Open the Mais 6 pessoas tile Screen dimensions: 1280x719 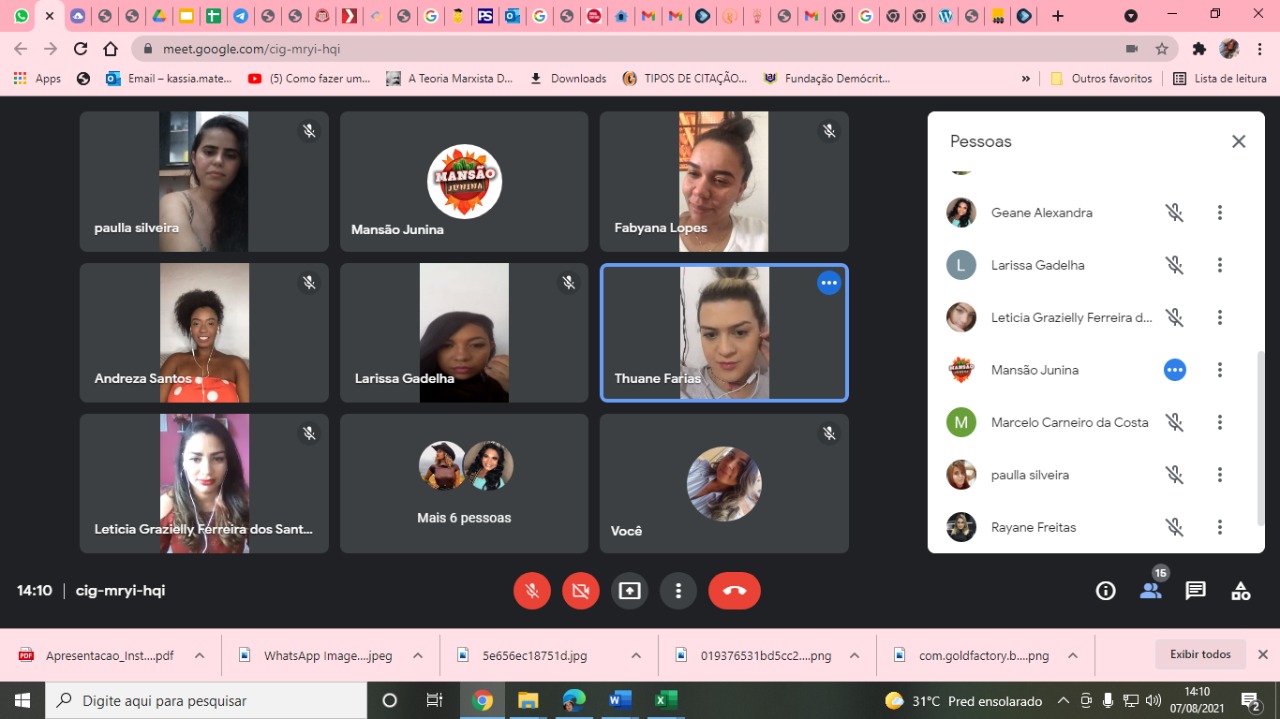pyautogui.click(x=464, y=483)
